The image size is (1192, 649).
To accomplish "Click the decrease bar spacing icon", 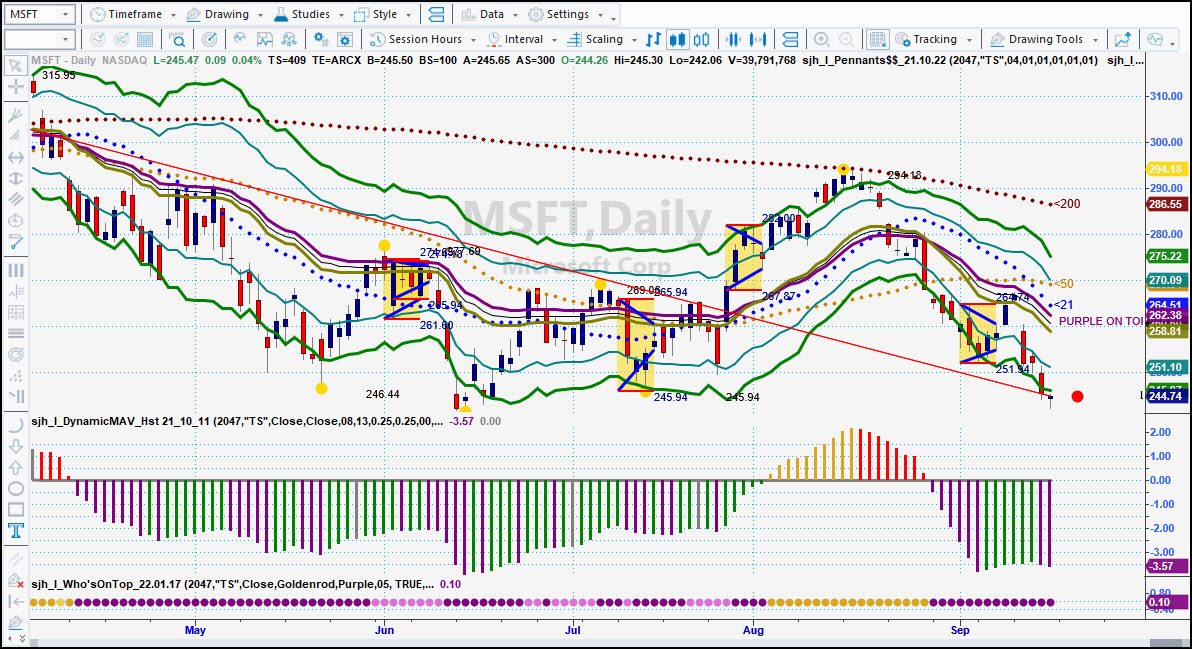I will 734,40.
